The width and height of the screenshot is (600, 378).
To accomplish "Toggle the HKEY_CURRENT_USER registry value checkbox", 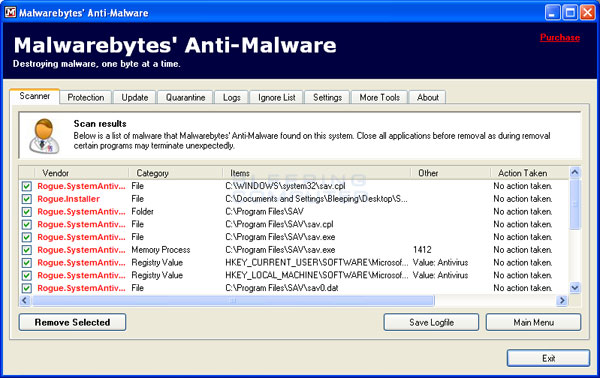I will (x=26, y=263).
